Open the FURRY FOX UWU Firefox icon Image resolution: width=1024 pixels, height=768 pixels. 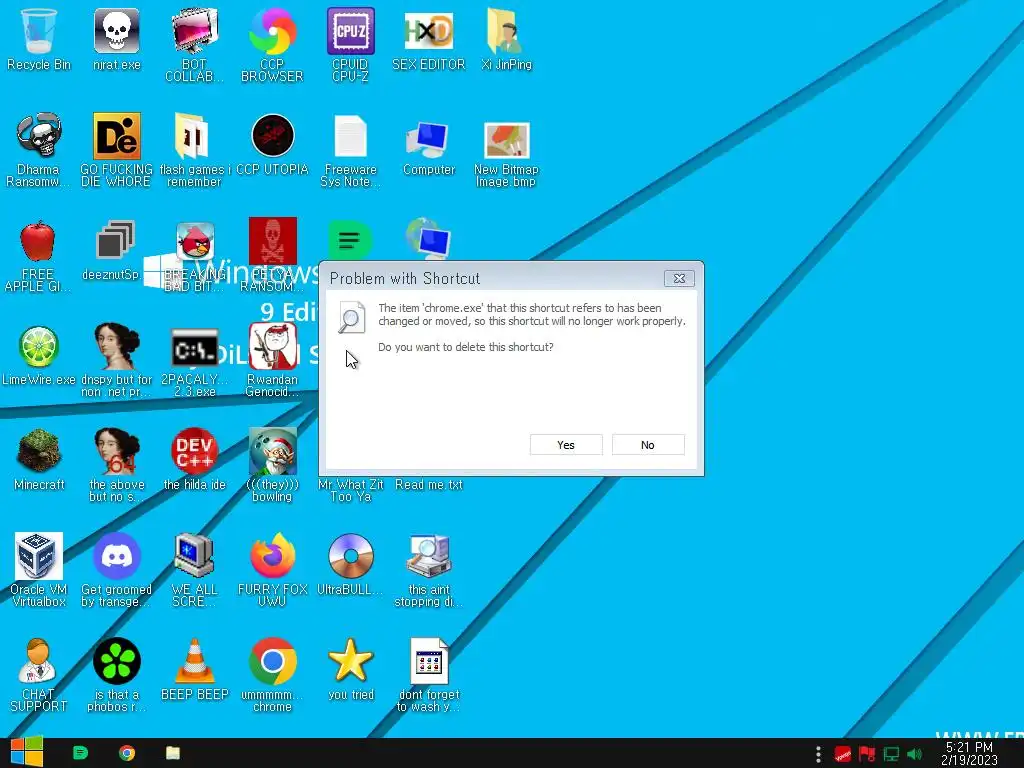[x=272, y=556]
